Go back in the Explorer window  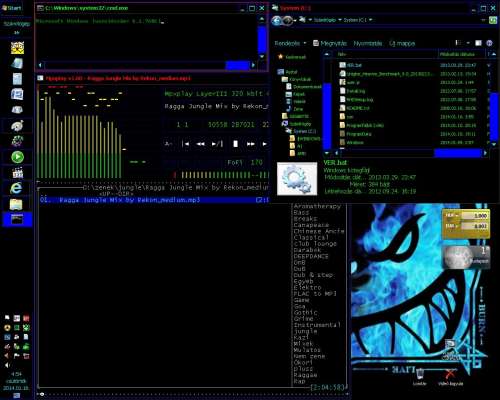[x=276, y=21]
